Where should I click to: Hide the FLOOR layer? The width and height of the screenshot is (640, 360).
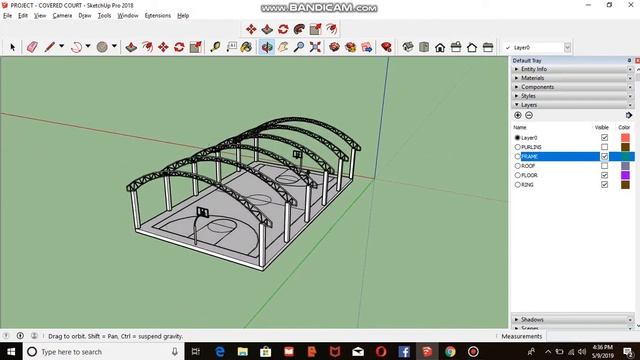(x=604, y=175)
